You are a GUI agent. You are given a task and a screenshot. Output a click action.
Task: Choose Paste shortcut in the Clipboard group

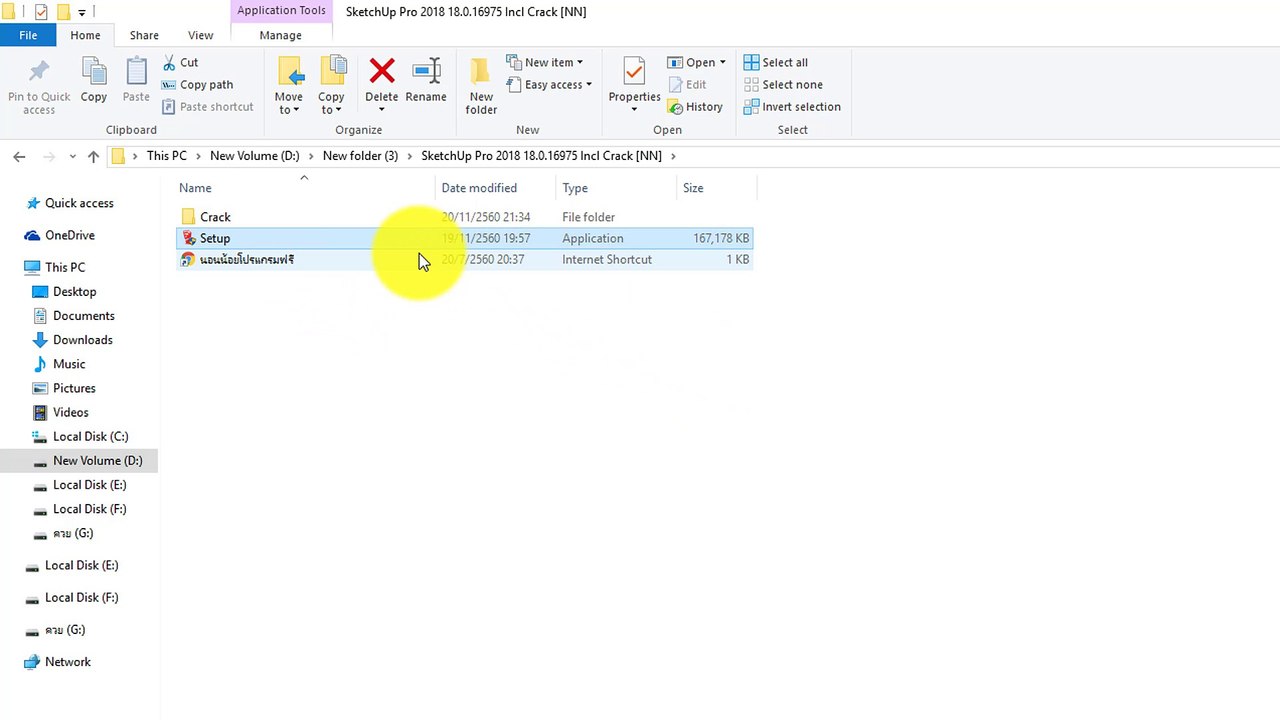(x=208, y=107)
